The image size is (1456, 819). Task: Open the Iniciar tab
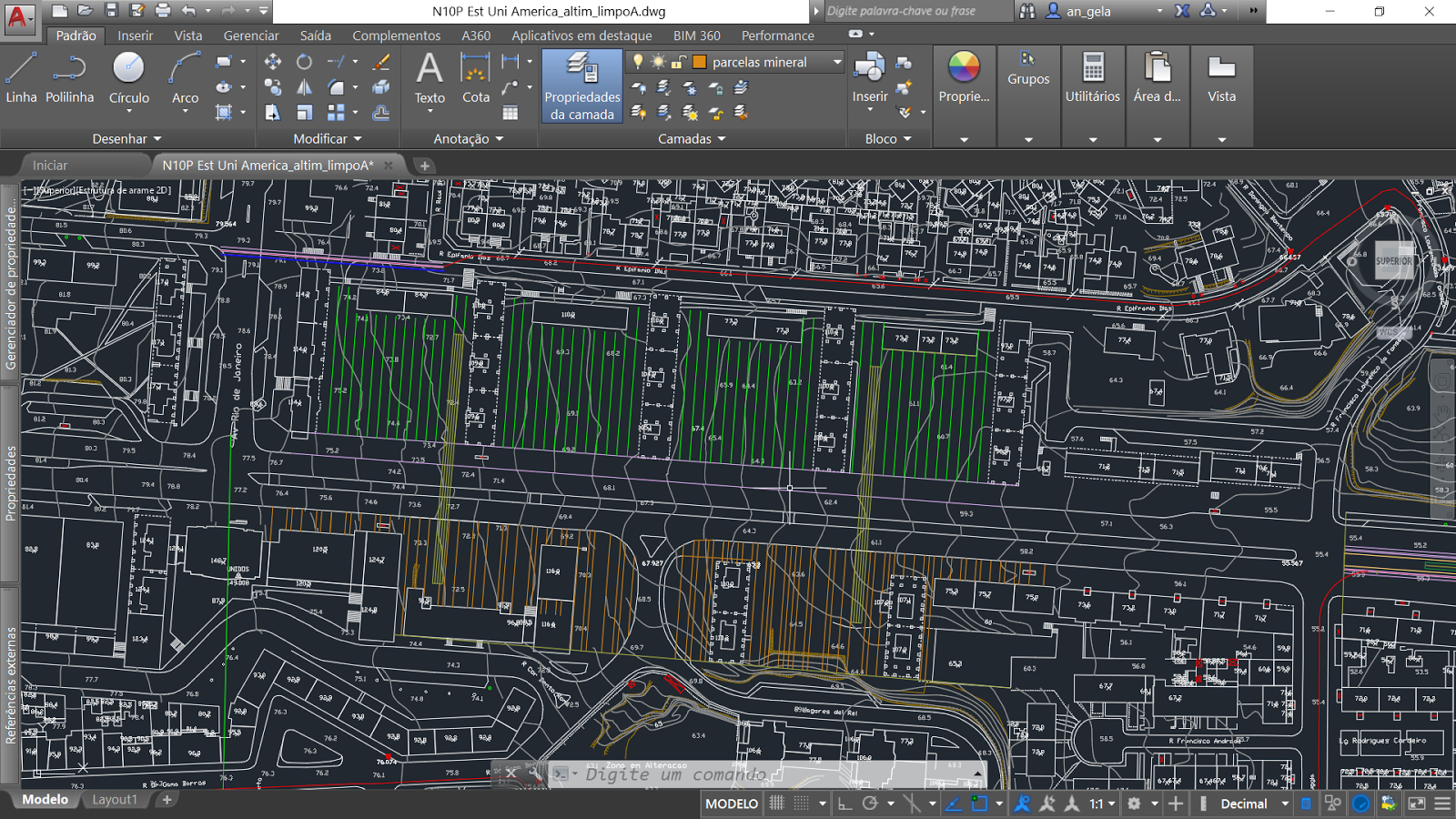coord(51,166)
